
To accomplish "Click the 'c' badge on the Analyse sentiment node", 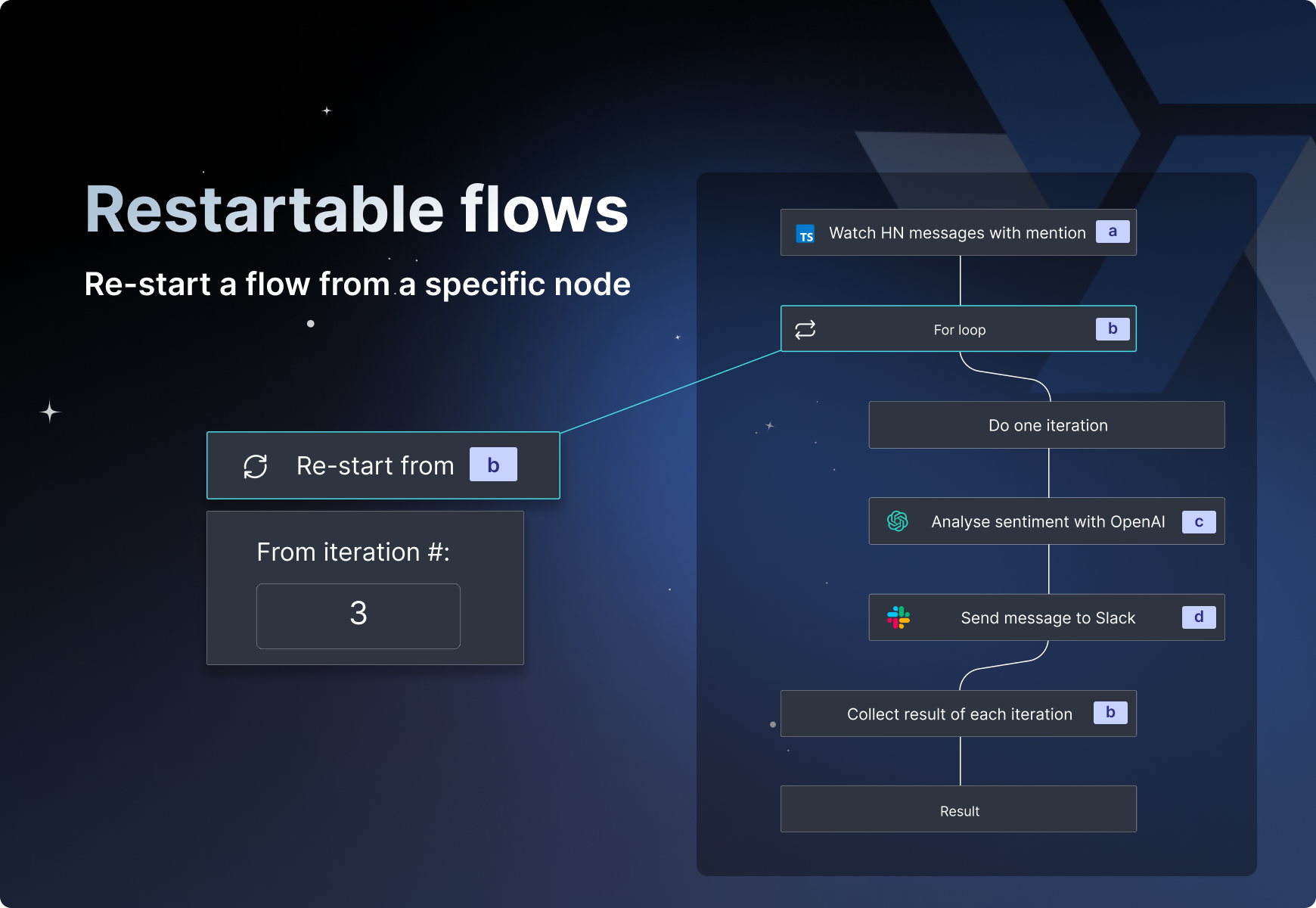I will [x=1198, y=521].
